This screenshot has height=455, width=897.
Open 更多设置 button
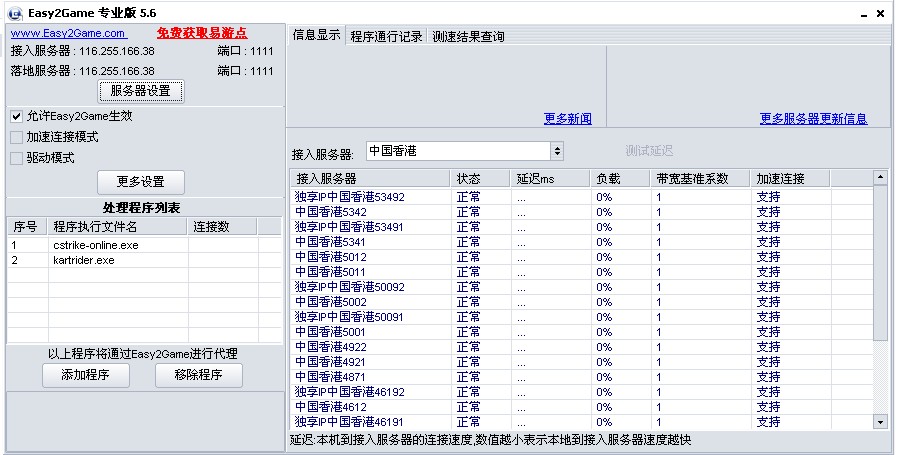[x=140, y=182]
